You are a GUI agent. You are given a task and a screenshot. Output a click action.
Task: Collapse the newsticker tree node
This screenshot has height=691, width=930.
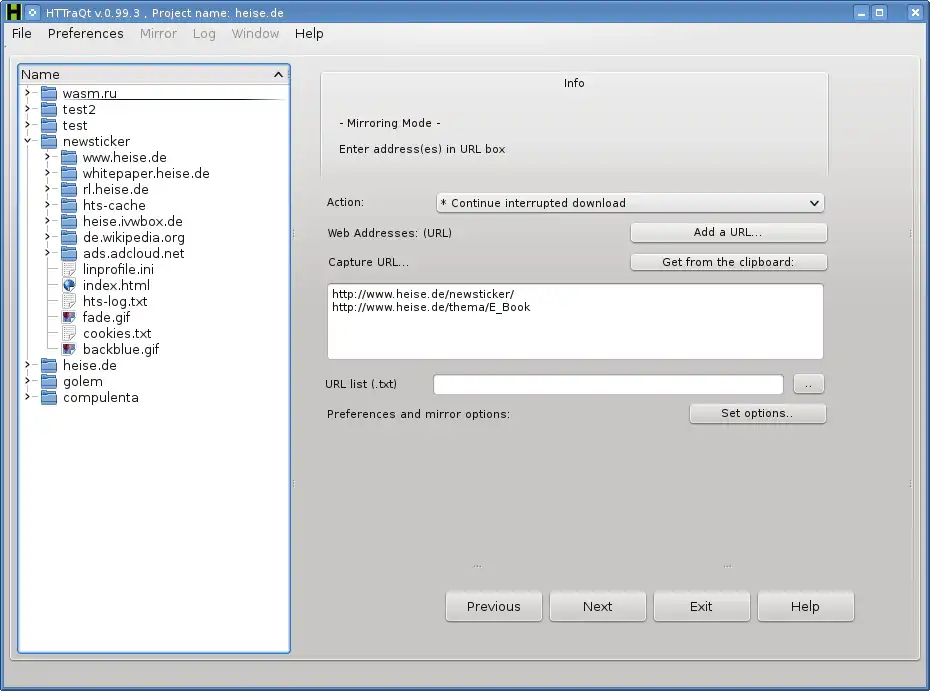(27, 141)
